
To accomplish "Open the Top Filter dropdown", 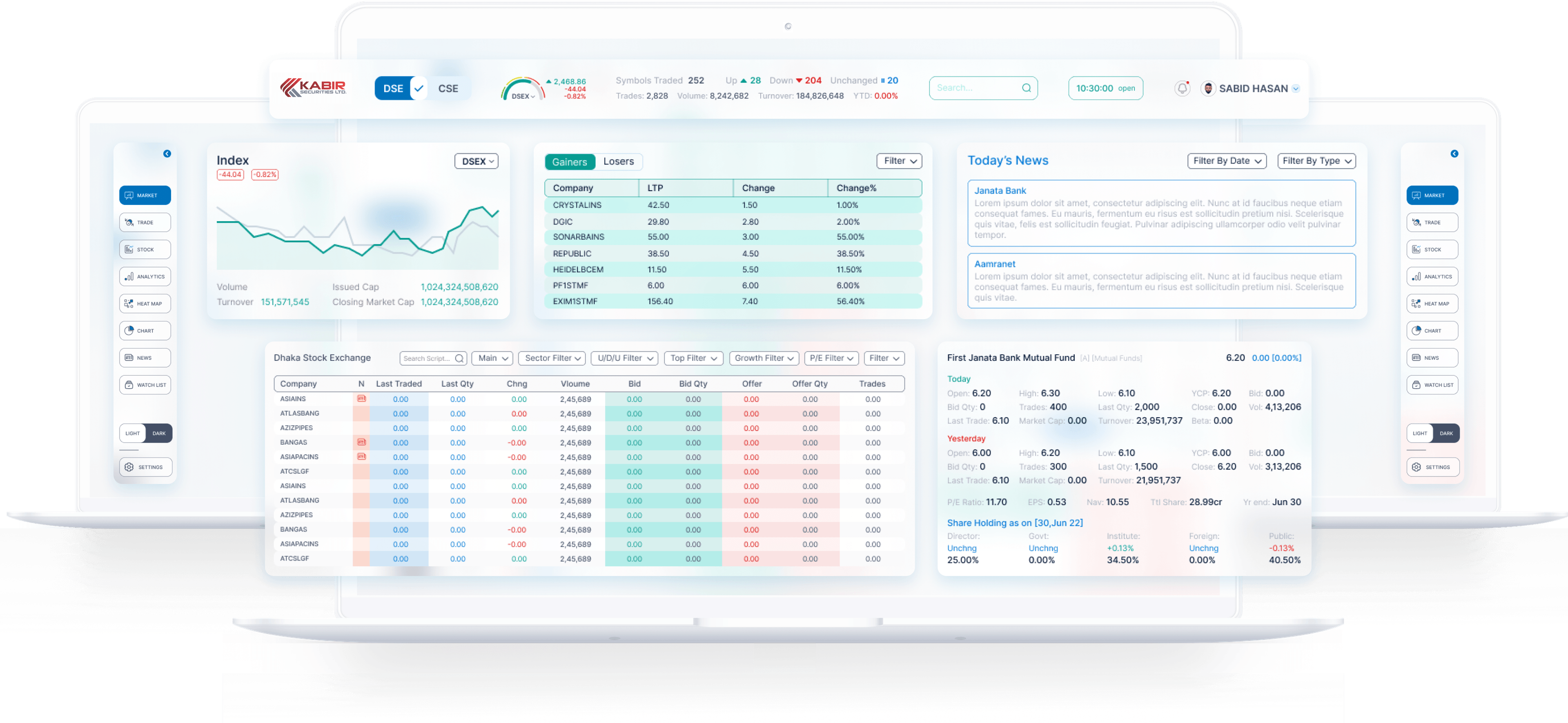I will [x=693, y=358].
